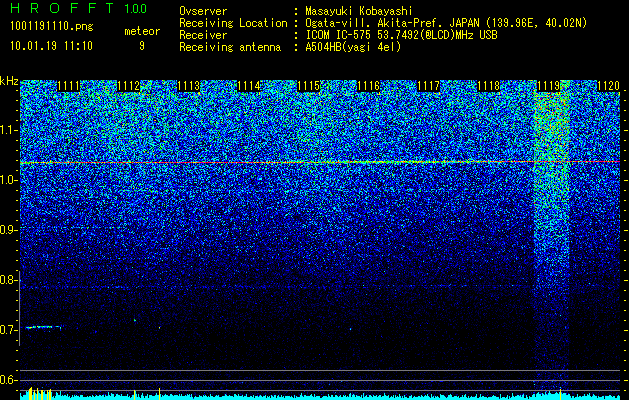This screenshot has width=629, height=400.
Task: Click the 1118 time marker
Action: [489, 86]
